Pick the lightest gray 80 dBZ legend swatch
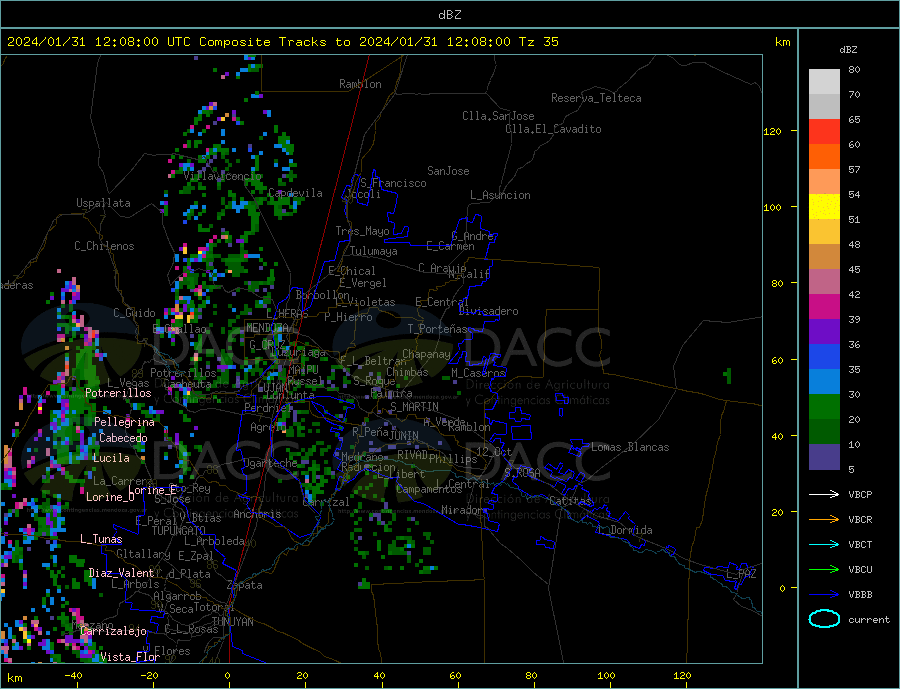This screenshot has width=900, height=689. [824, 82]
